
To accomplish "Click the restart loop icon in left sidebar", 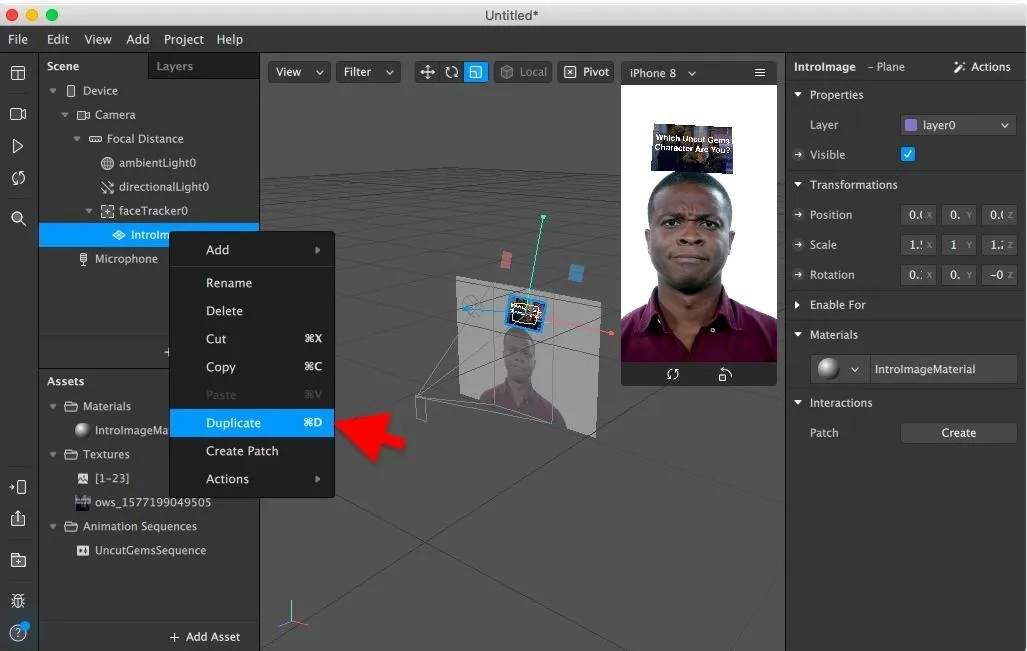I will tap(18, 178).
